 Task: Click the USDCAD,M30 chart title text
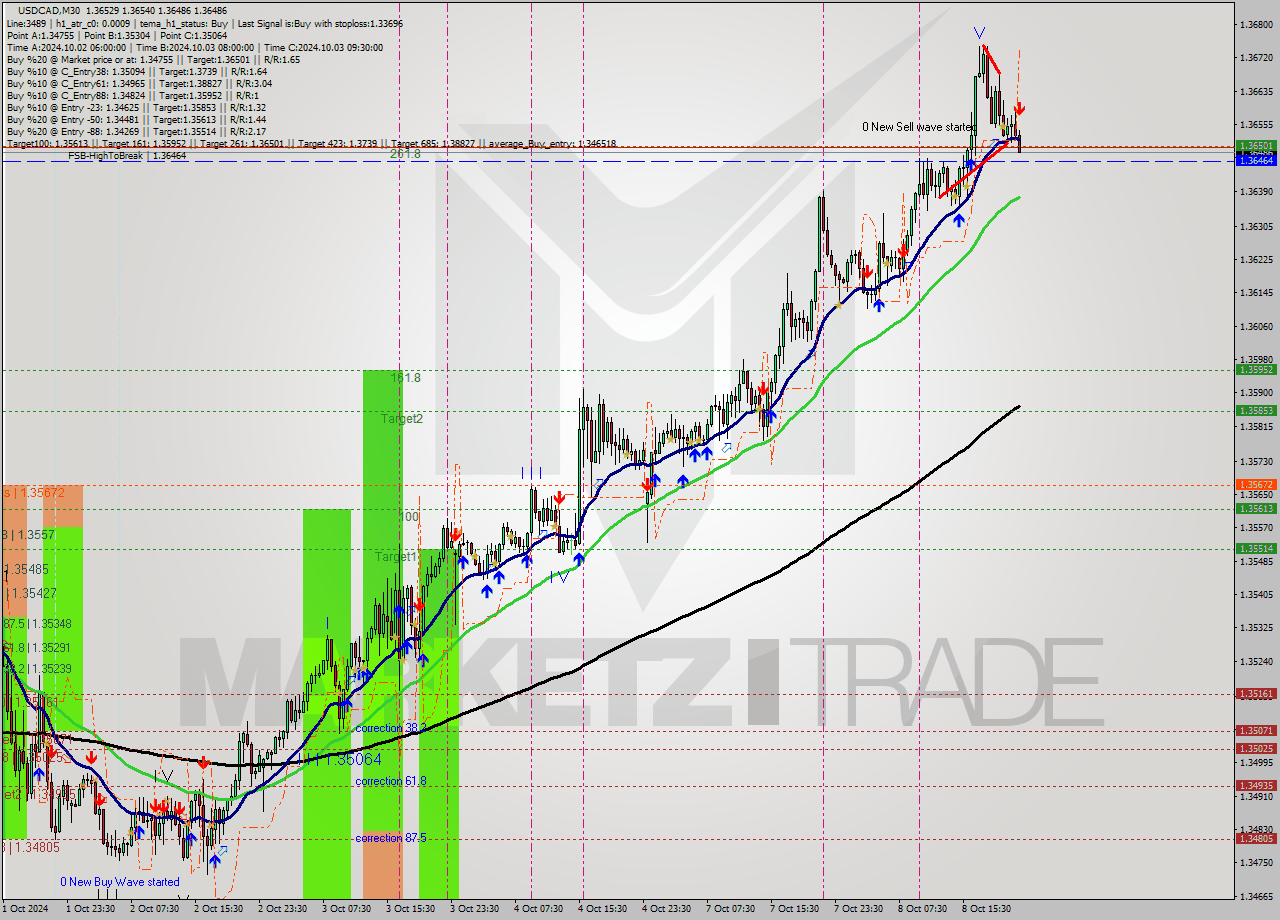pyautogui.click(x=47, y=9)
